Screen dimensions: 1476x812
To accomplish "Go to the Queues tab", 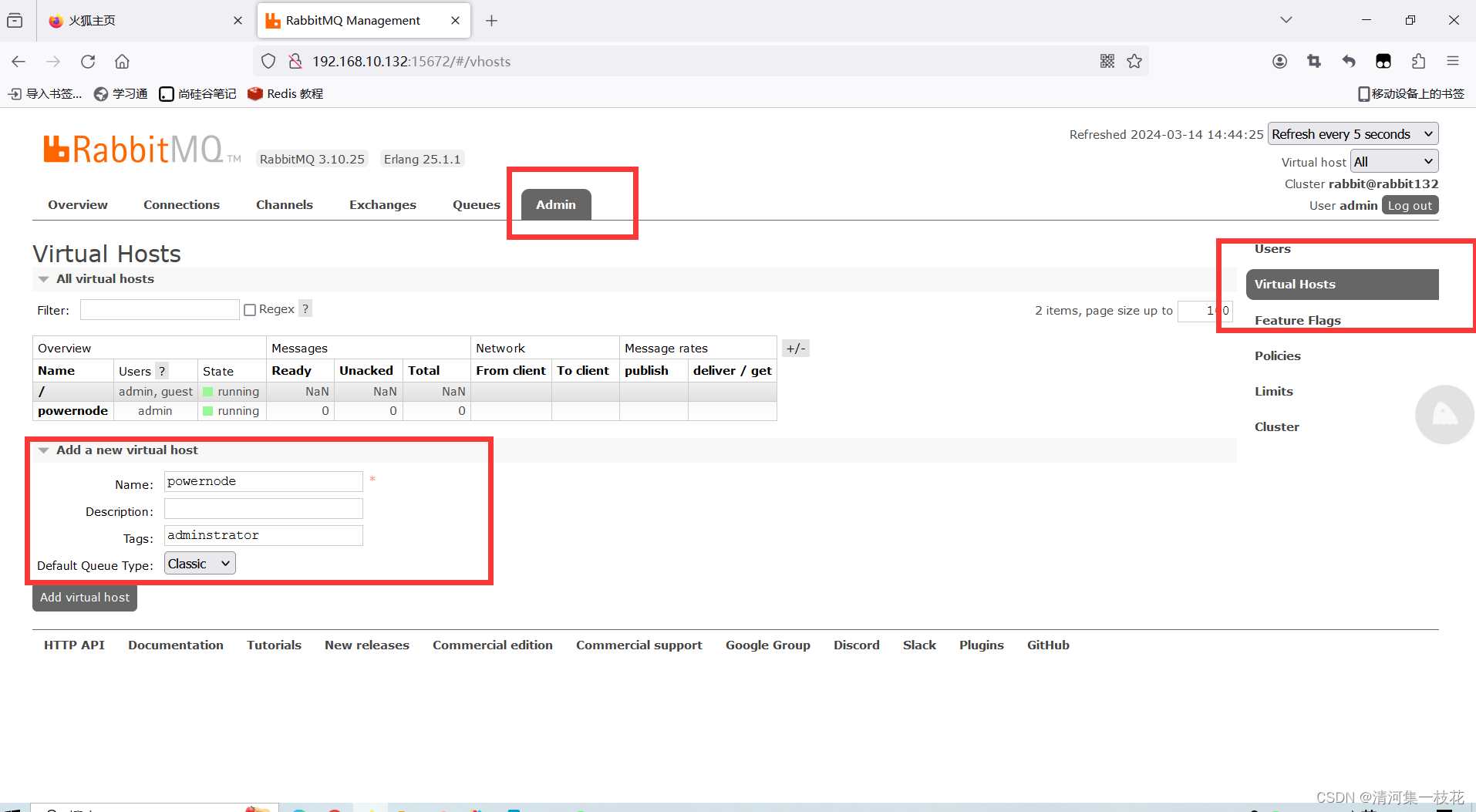I will click(x=477, y=205).
